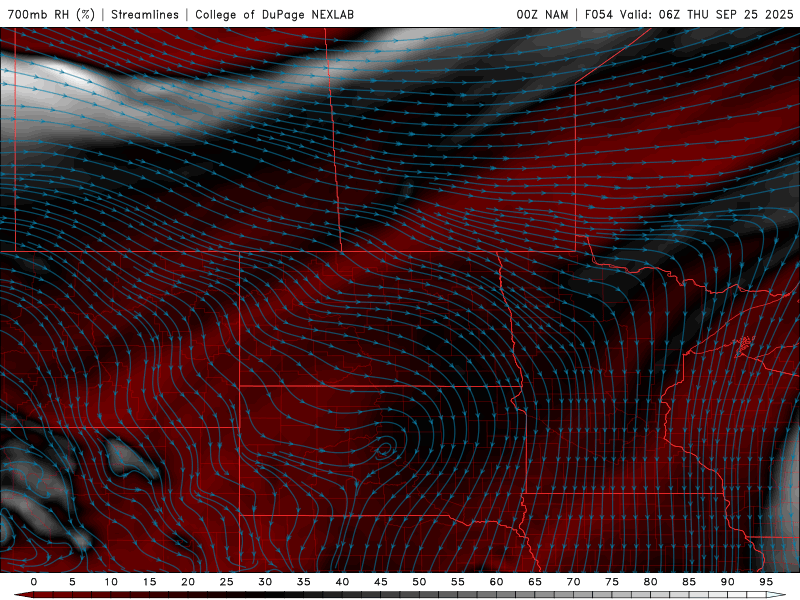Viewport: 800px width, 600px height.
Task: Click the colorbar label "20"
Action: [x=188, y=582]
